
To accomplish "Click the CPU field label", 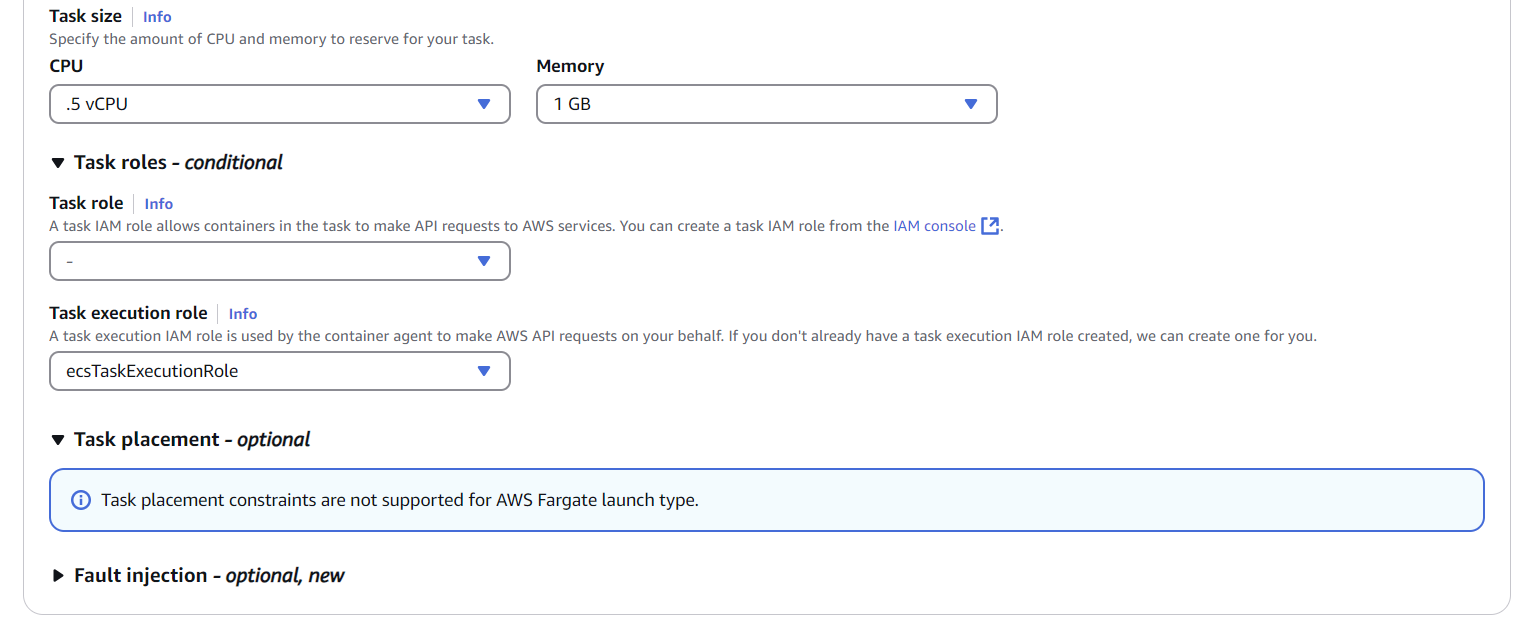I will tap(66, 66).
